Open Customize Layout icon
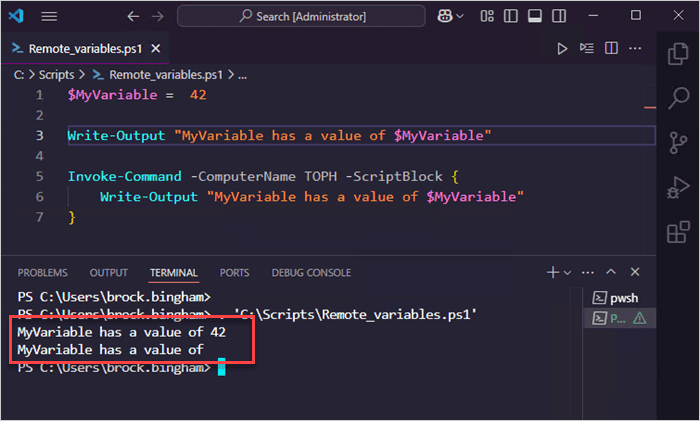This screenshot has height=421, width=700. (487, 17)
